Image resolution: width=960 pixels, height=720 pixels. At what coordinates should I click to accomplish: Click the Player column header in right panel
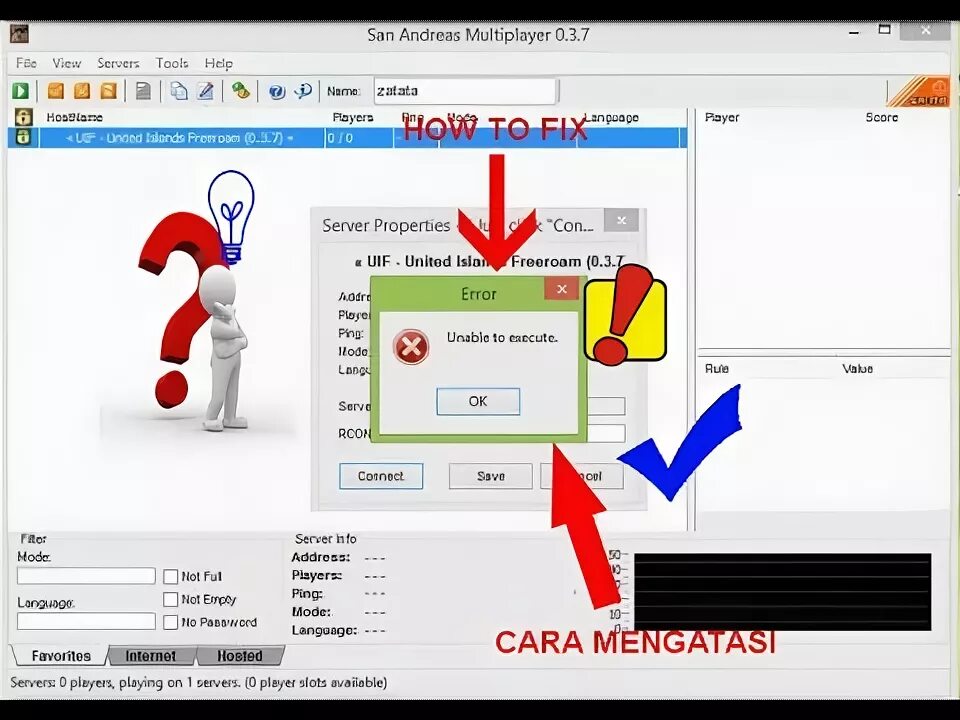[x=722, y=117]
